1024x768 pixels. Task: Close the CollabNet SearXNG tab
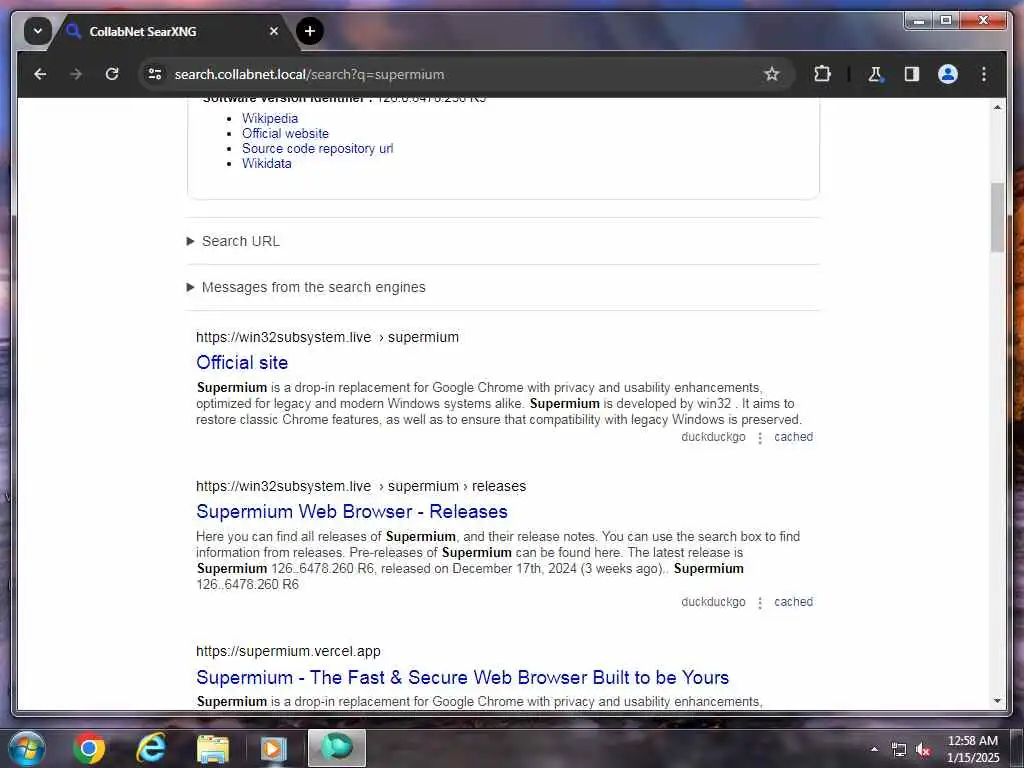pos(274,31)
